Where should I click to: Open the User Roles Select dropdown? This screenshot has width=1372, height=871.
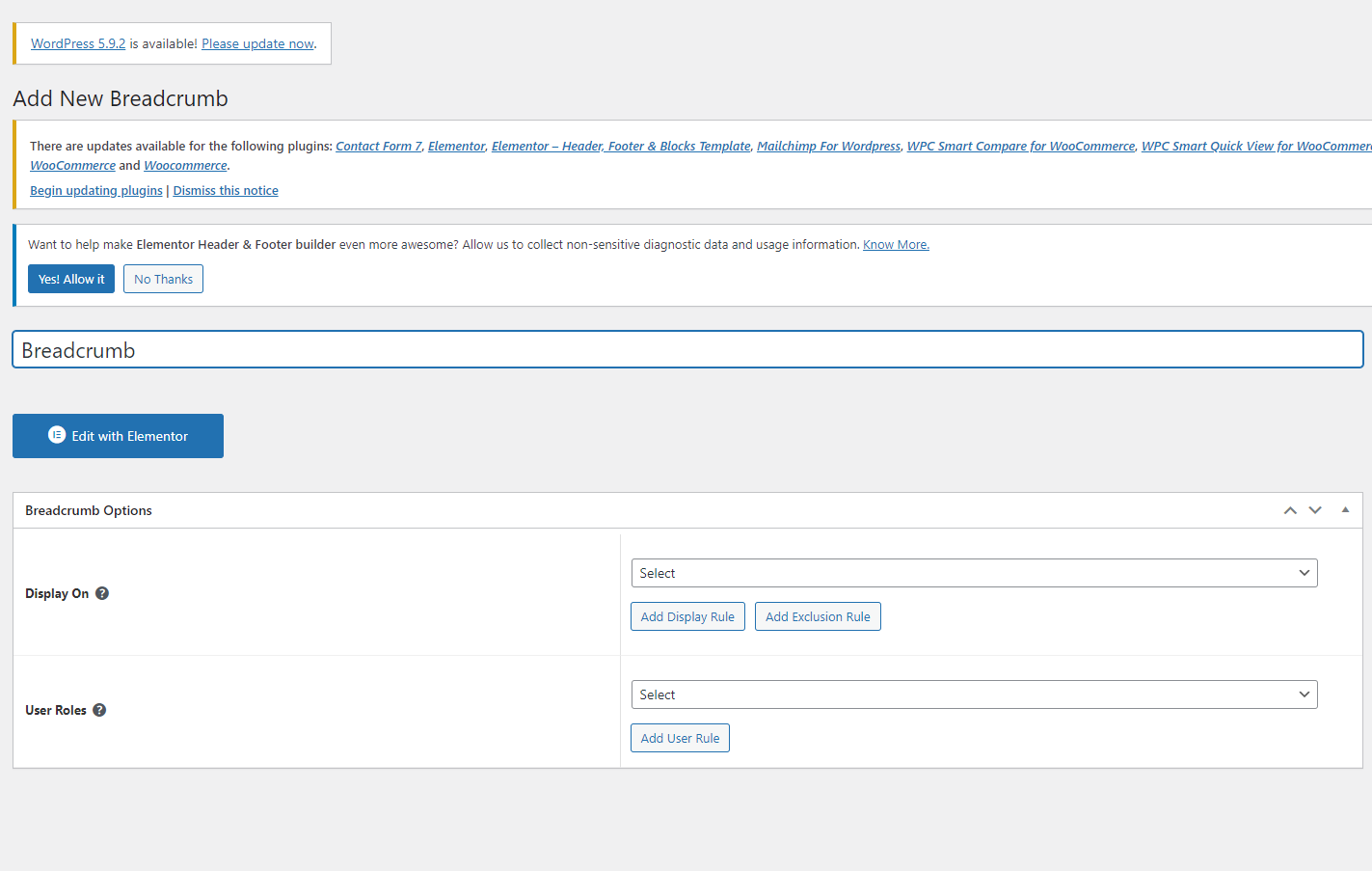[974, 694]
